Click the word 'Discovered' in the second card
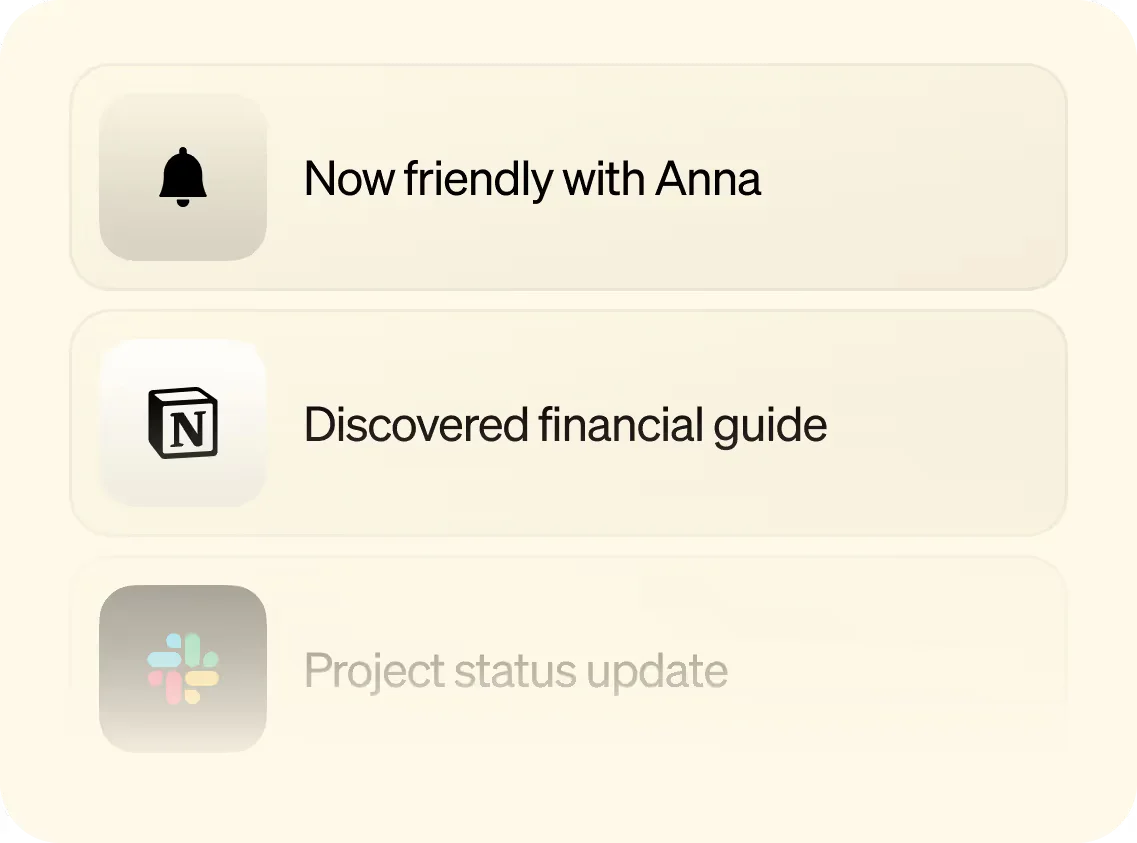Screen dimensions: 1137x843 (x=416, y=425)
